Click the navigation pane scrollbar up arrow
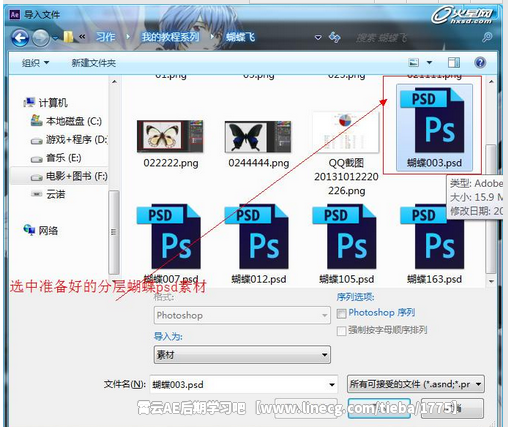Viewport: 508px width, 427px height. (x=114, y=82)
